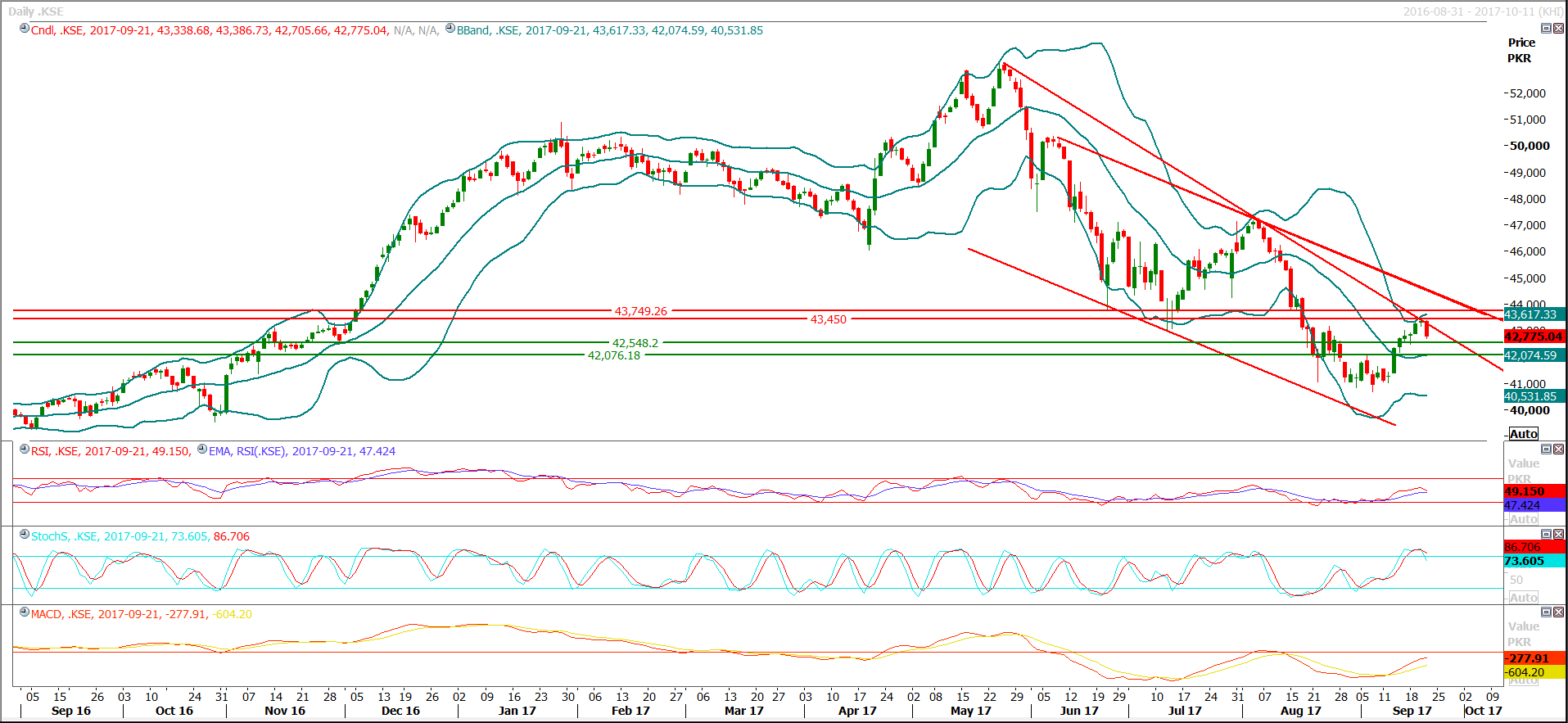
Task: Click the May 17 month label on time axis
Action: pos(971,711)
